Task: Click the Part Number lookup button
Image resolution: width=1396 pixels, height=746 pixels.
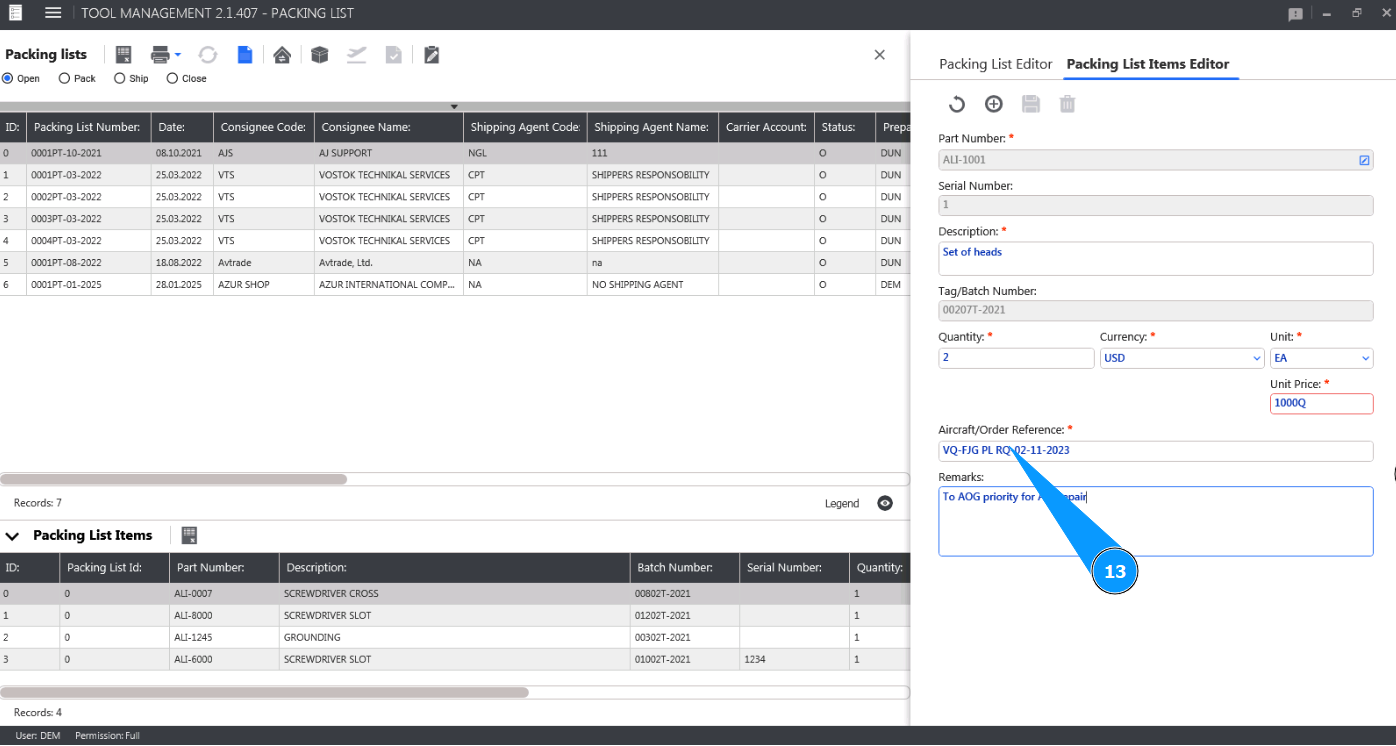Action: coord(1364,160)
